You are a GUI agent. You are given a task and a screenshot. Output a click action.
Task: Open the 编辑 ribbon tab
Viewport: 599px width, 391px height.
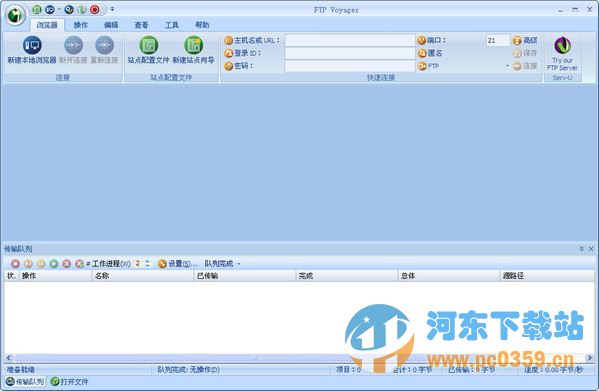coord(111,25)
